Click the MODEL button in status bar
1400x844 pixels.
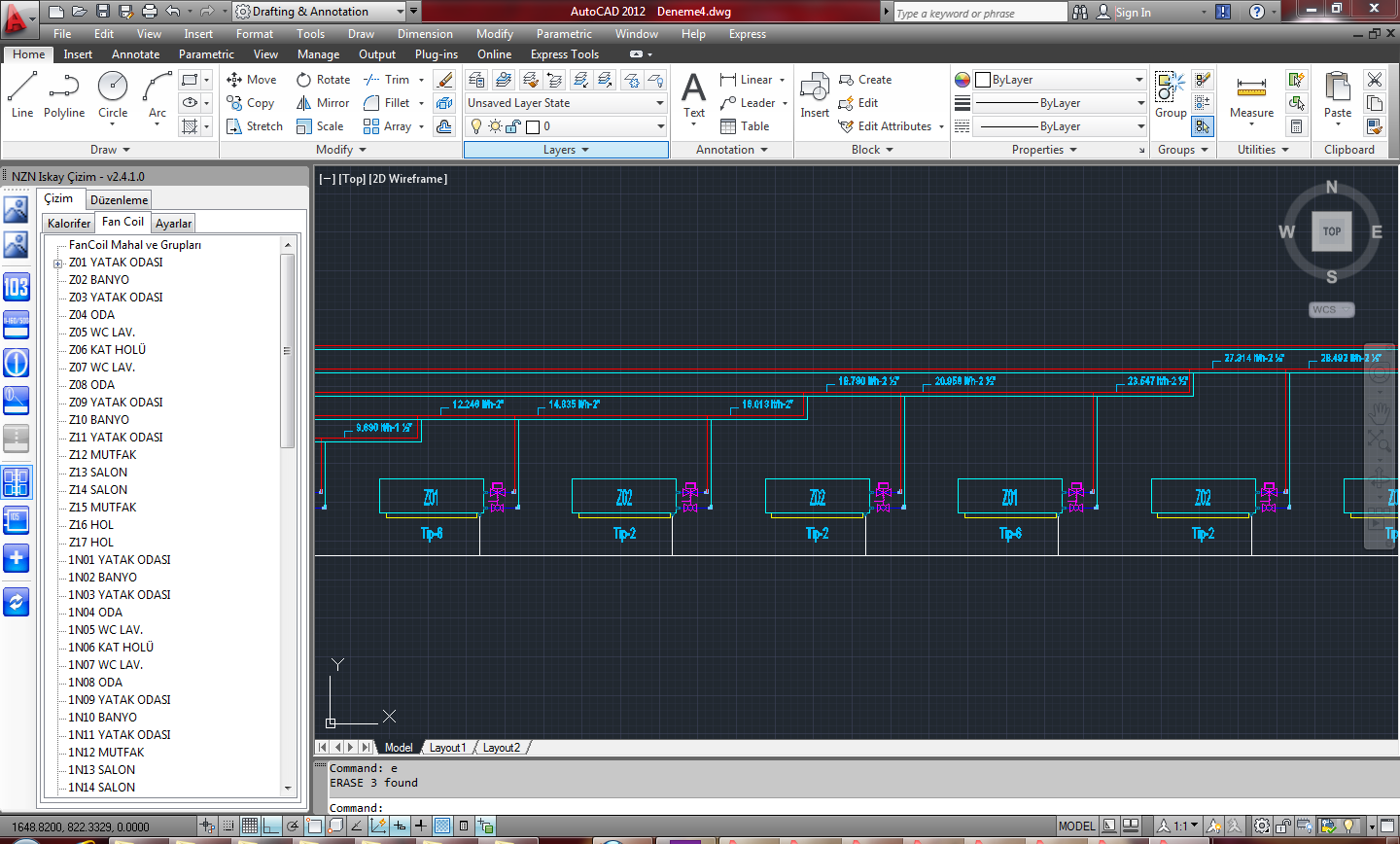pyautogui.click(x=1076, y=826)
